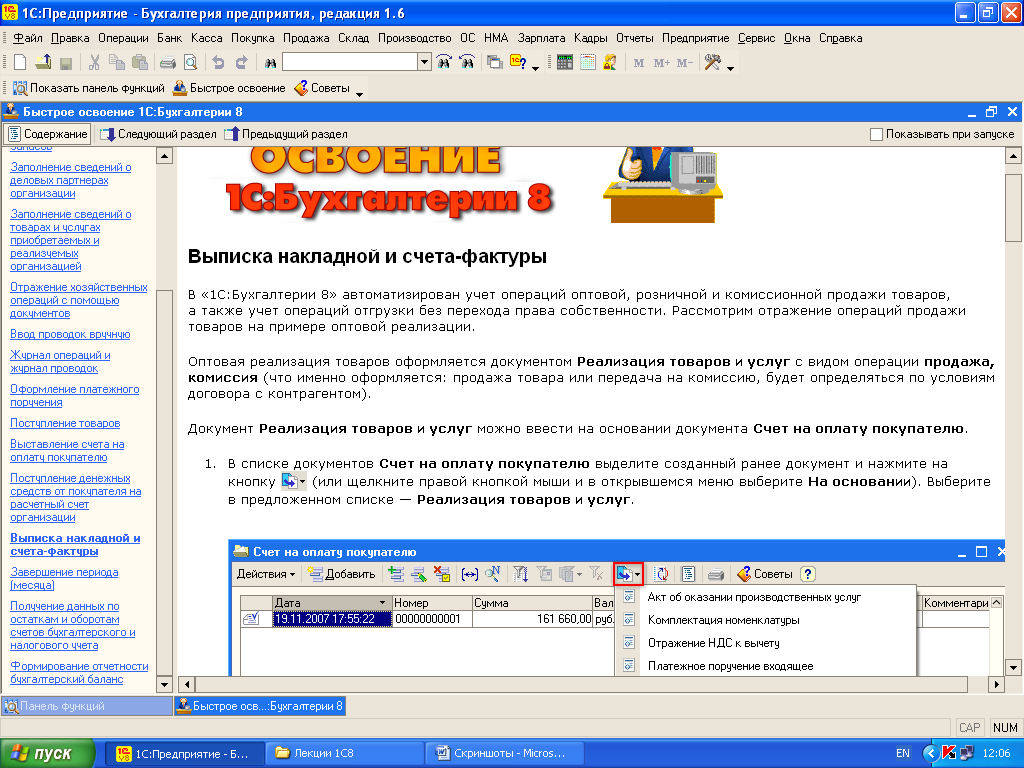Open the Операции menu
Screen dimensions: 1024x768
(x=123, y=38)
